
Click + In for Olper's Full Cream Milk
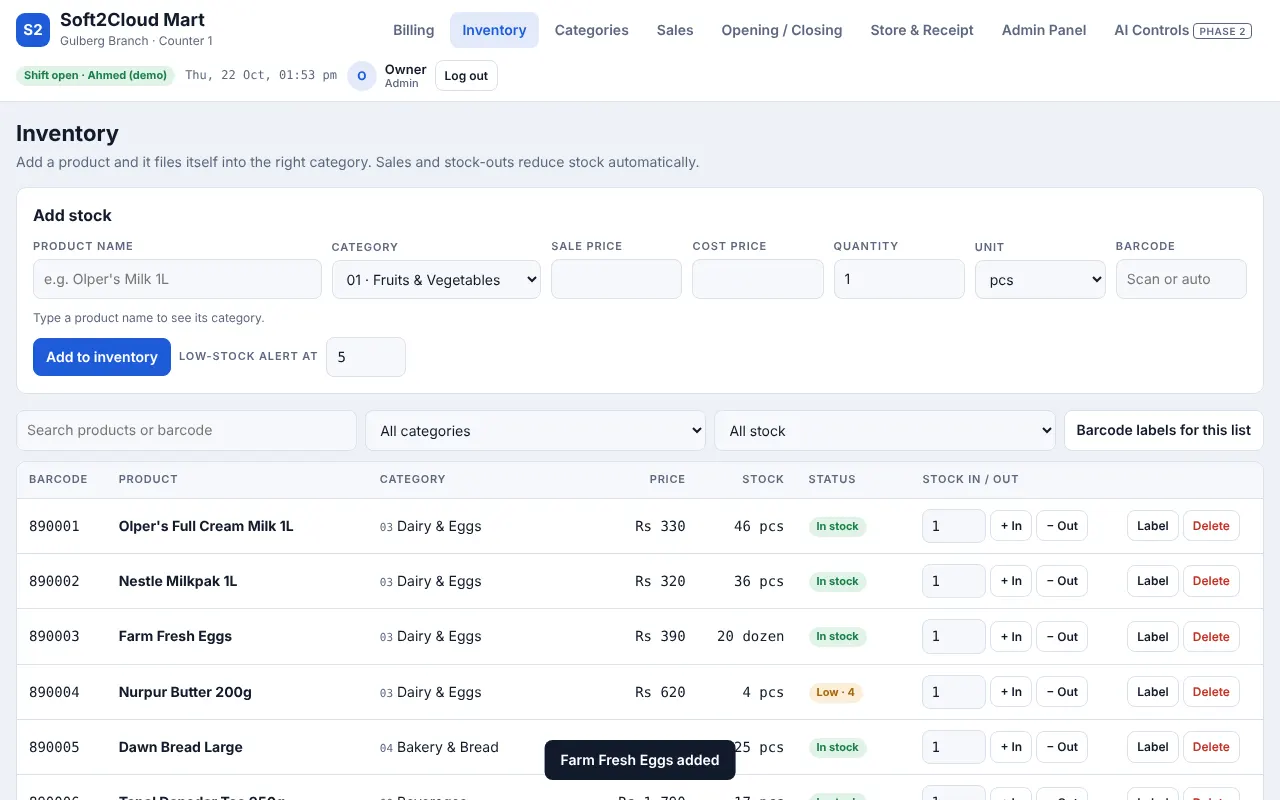pyautogui.click(x=1011, y=526)
